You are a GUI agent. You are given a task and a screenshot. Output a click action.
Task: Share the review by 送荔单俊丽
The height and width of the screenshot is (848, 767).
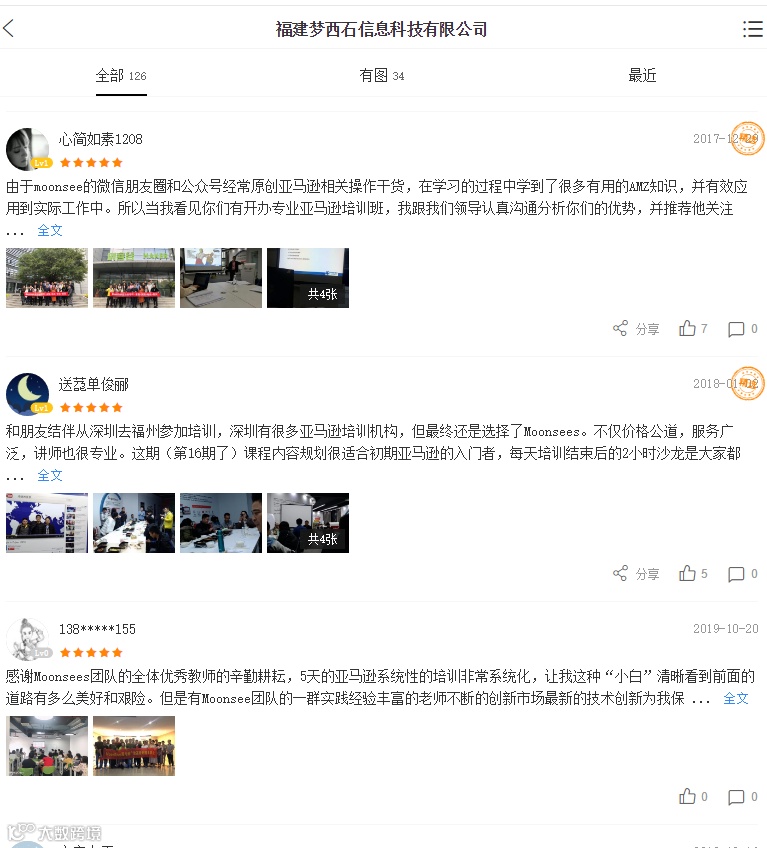point(636,573)
